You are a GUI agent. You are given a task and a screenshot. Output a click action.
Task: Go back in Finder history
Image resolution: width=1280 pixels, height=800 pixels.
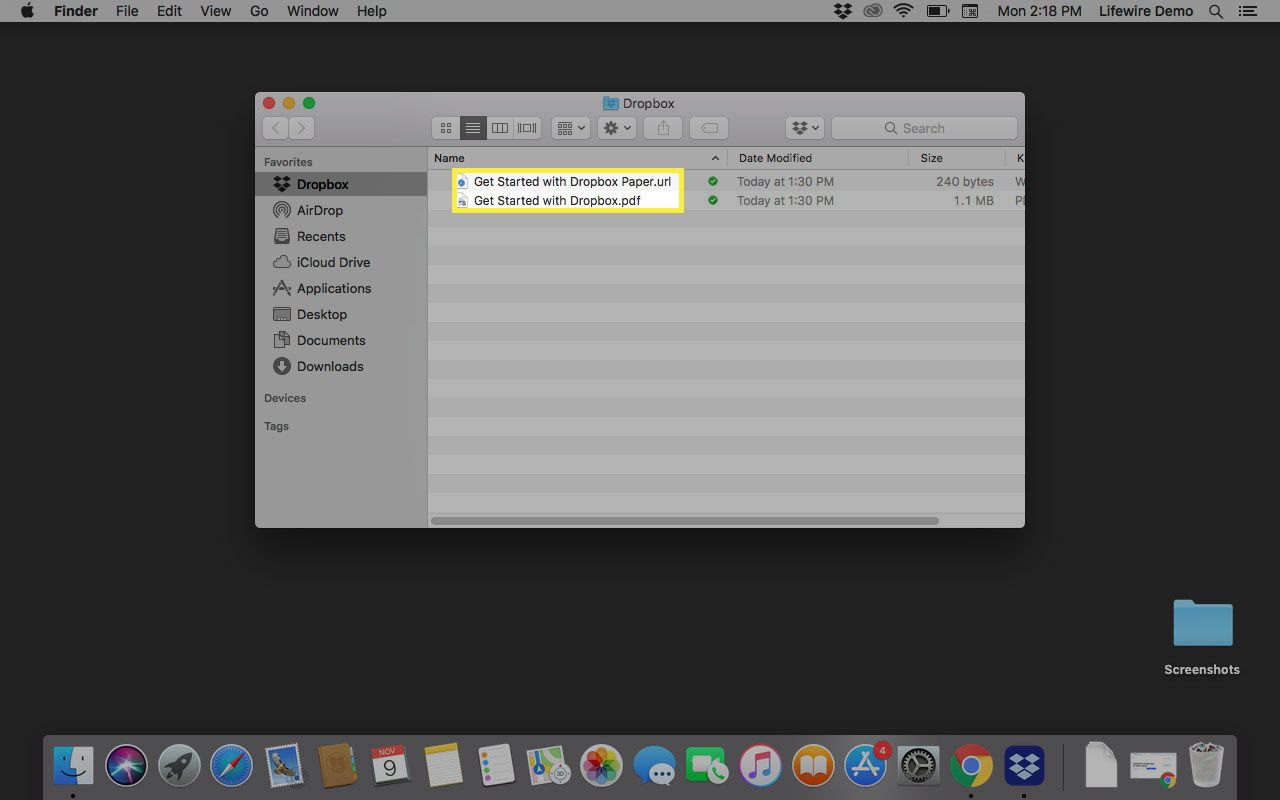click(275, 128)
